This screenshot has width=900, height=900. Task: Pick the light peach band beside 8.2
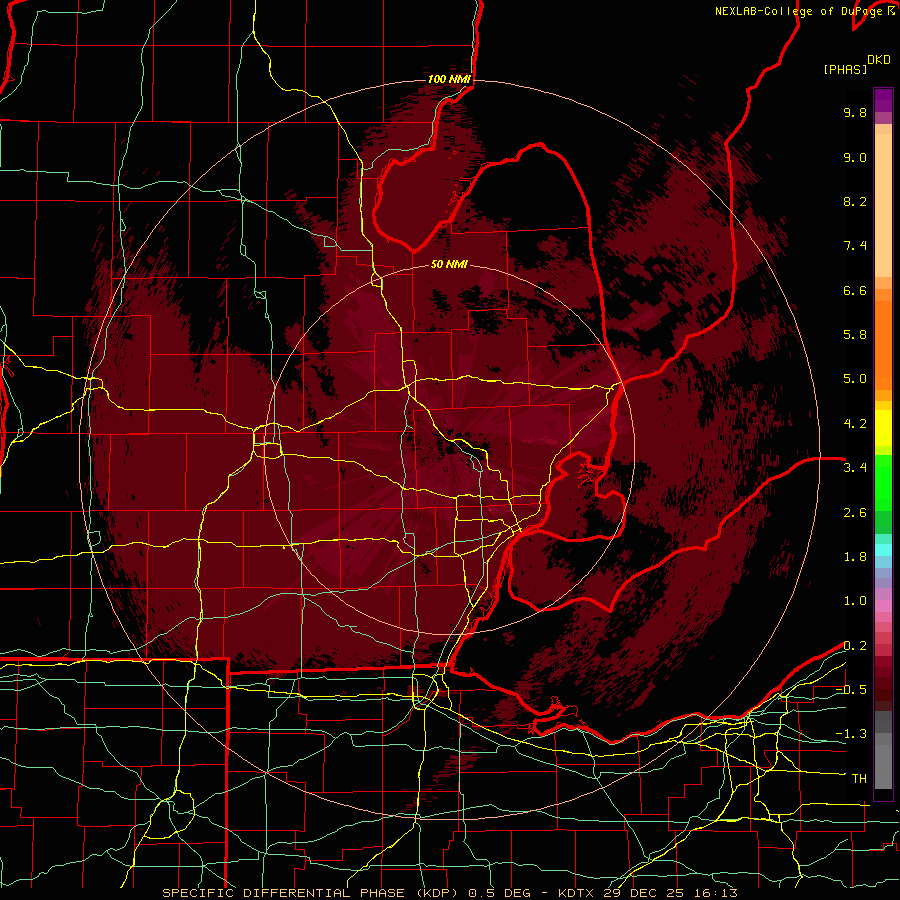(883, 205)
